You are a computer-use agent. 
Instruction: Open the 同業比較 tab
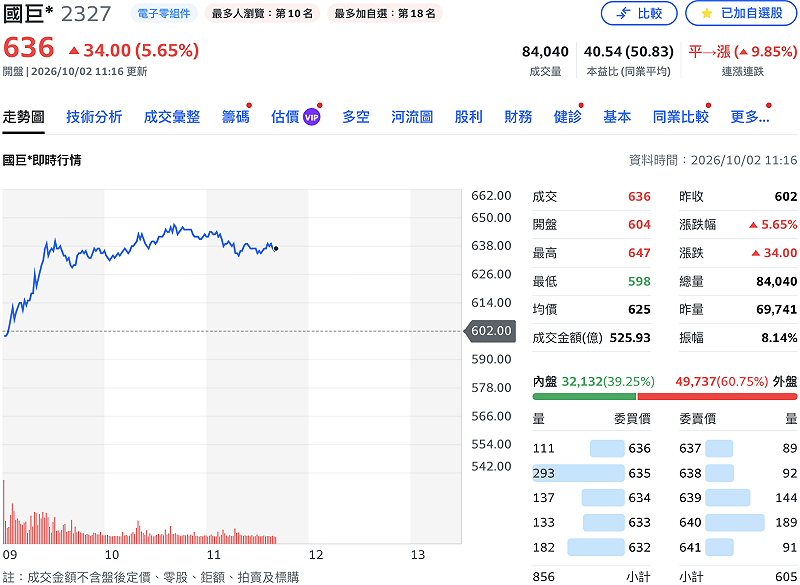tap(681, 117)
